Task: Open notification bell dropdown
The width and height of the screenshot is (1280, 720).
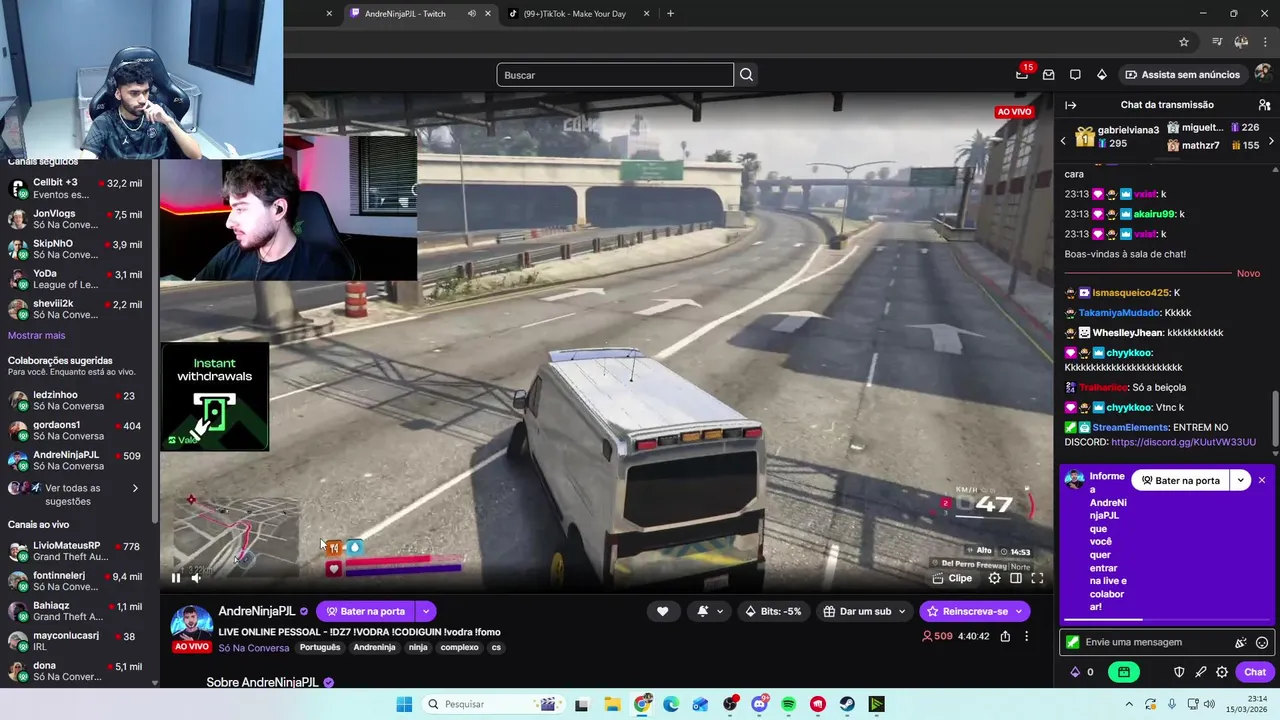Action: (710, 611)
